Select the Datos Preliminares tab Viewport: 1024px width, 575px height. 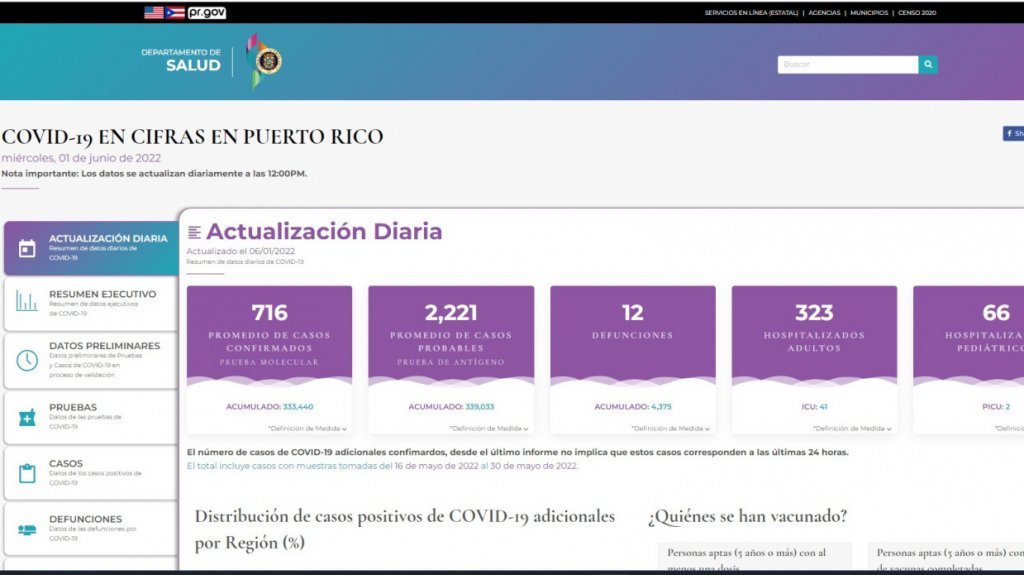tap(91, 361)
